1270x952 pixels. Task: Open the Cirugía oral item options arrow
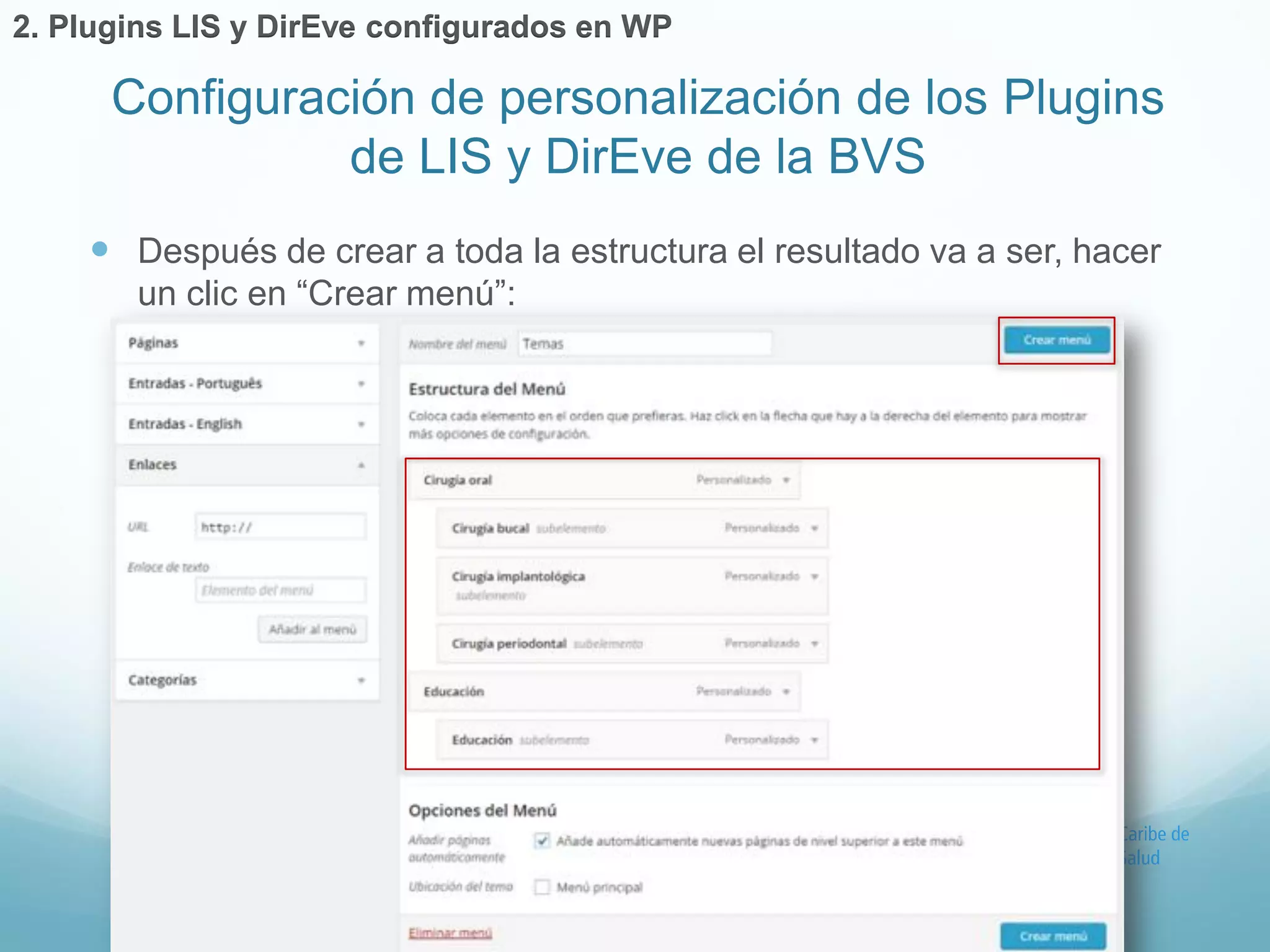click(x=786, y=480)
